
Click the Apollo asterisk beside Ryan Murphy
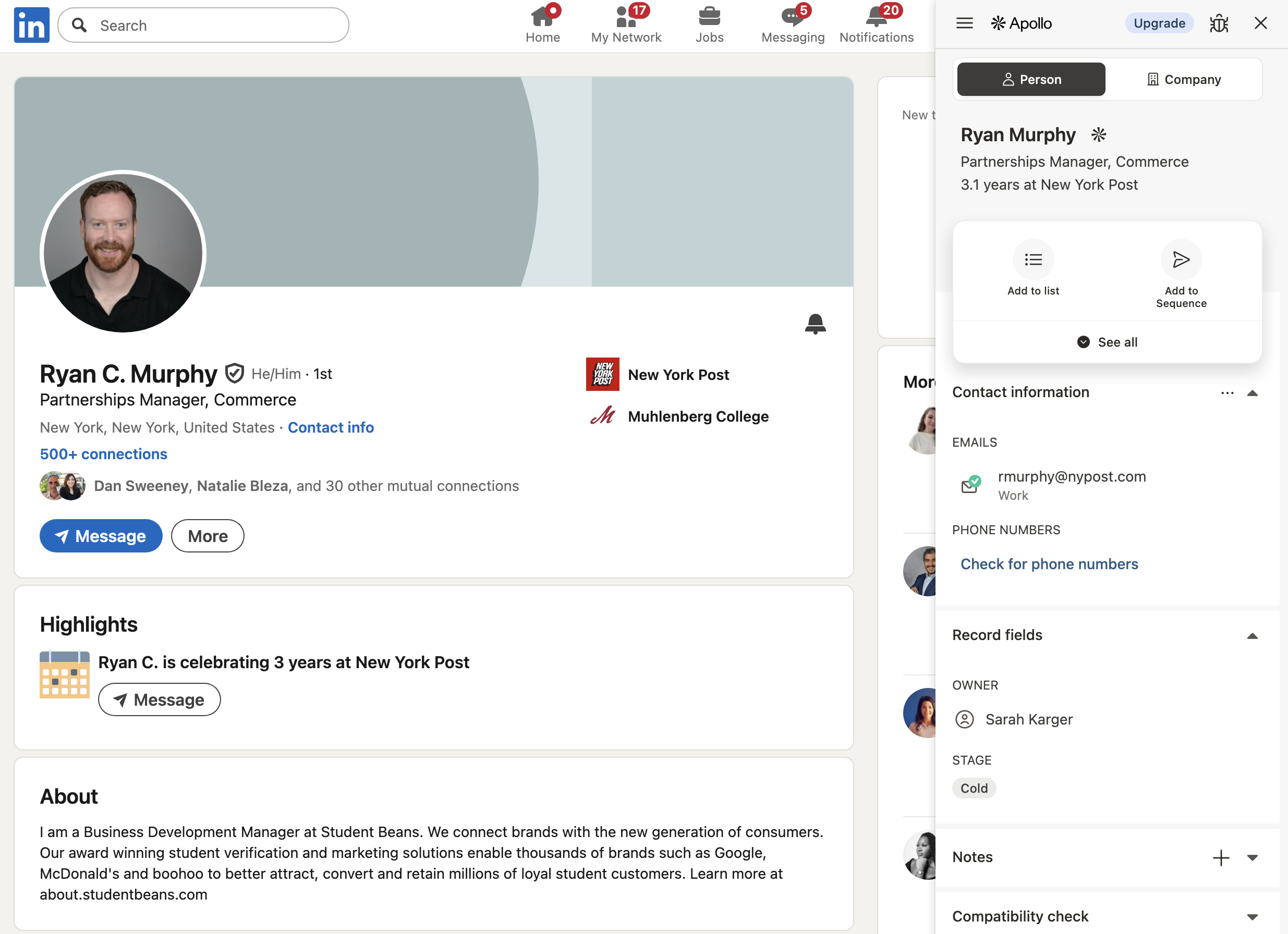click(x=1098, y=135)
